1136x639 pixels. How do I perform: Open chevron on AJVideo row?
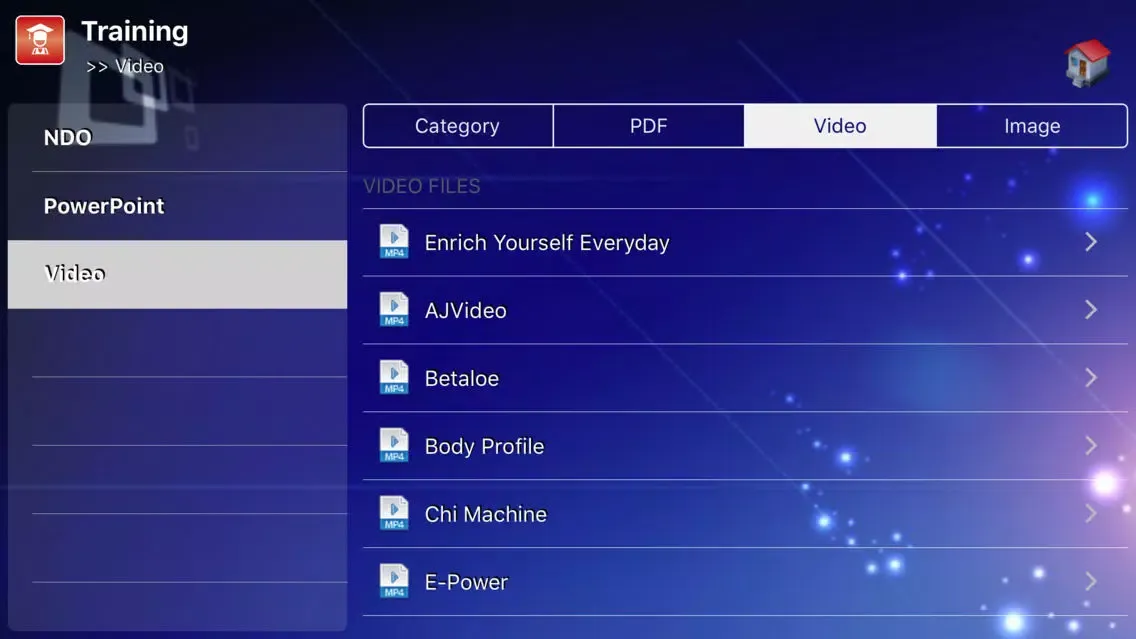(x=1091, y=310)
